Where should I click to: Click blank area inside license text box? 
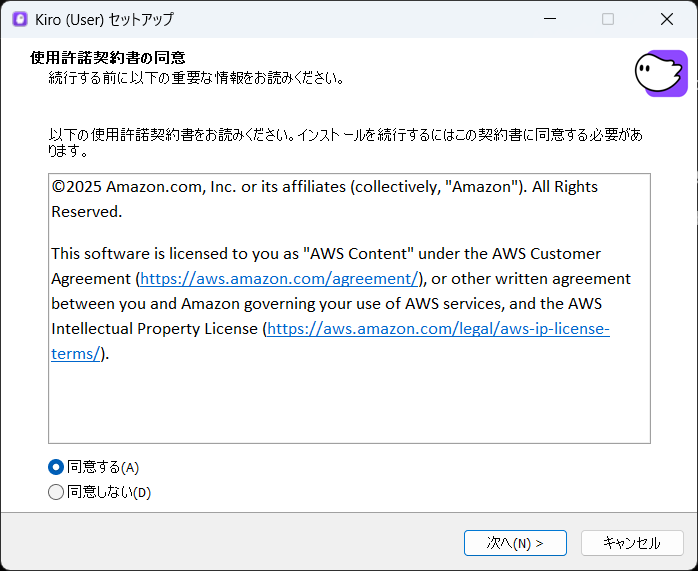[348, 400]
